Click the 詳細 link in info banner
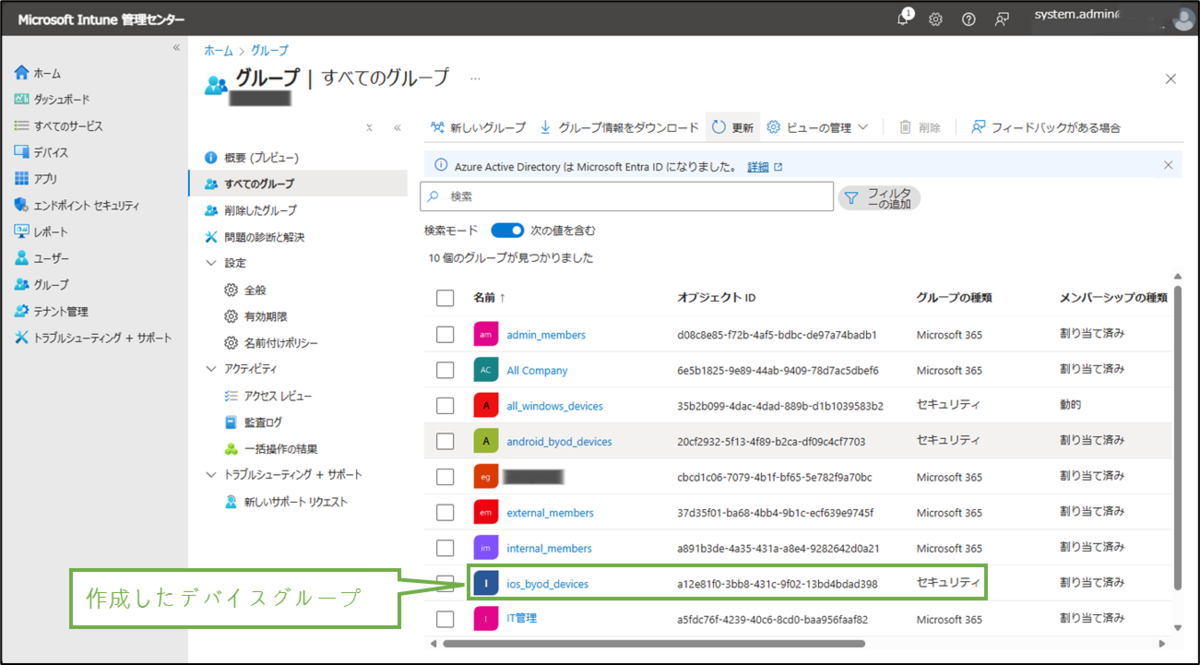Image resolution: width=1200 pixels, height=665 pixels. 758,167
